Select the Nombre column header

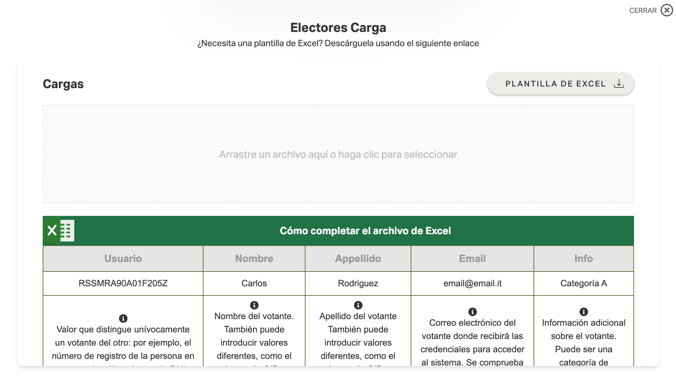click(x=254, y=258)
